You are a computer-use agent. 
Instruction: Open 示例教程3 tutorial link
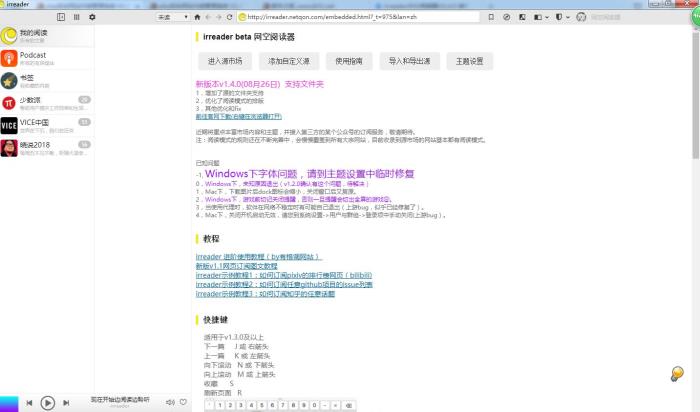click(265, 294)
